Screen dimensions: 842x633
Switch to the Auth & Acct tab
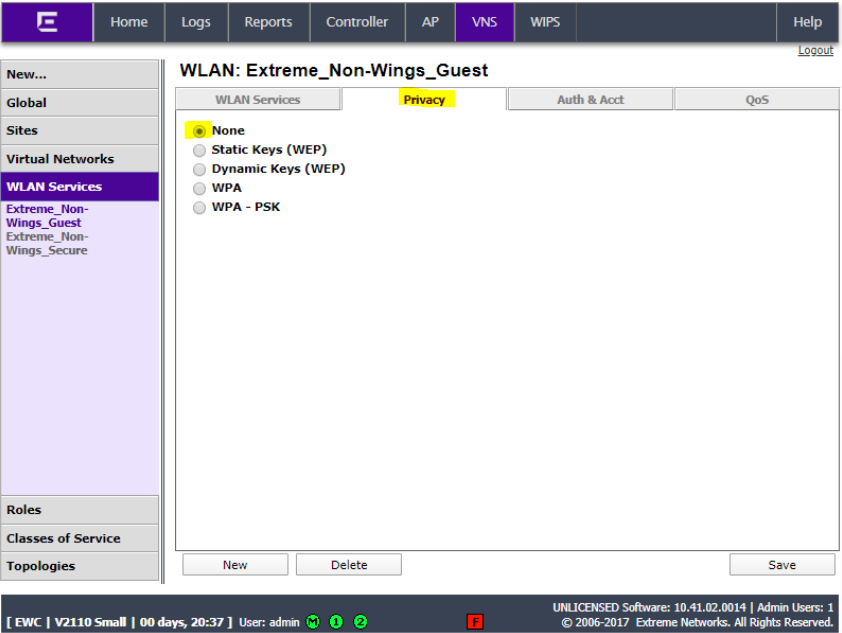pos(590,100)
